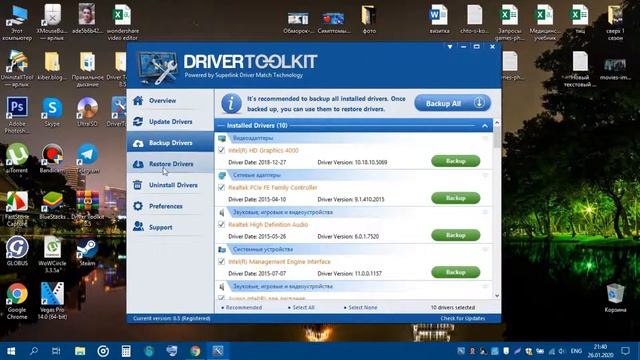Click driver list scrollbar down arrow
This screenshot has width=640, height=360.
(497, 295)
